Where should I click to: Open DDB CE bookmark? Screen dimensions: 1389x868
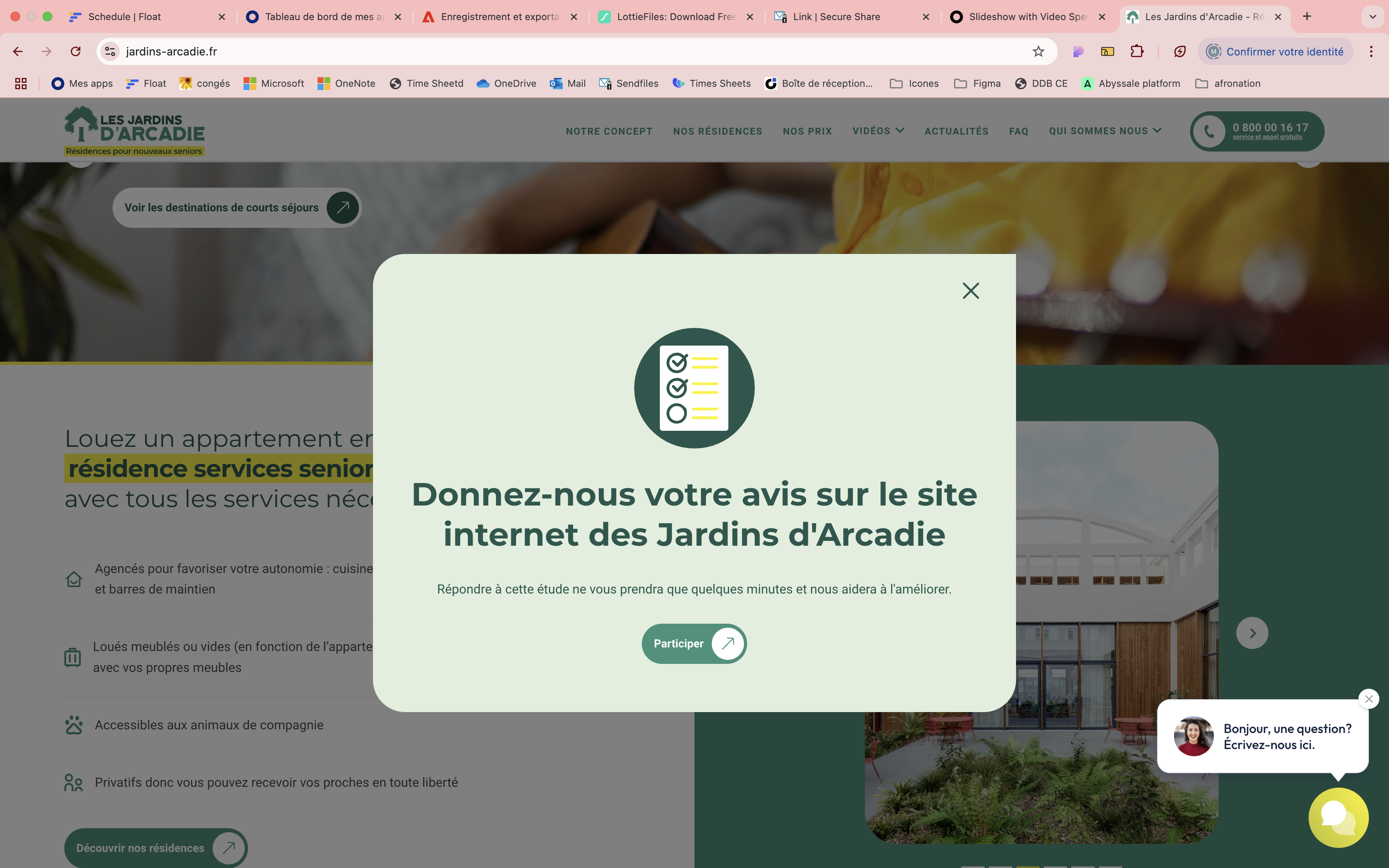pyautogui.click(x=1041, y=83)
